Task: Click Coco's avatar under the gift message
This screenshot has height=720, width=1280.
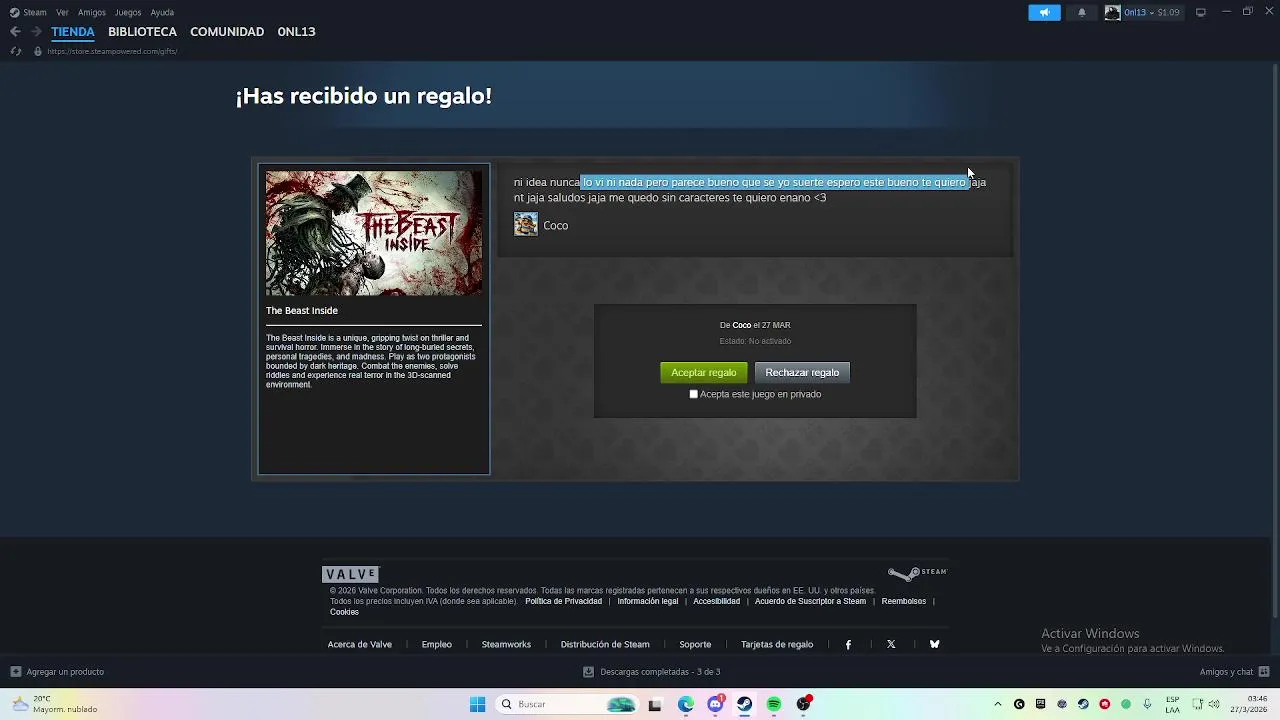Action: click(x=525, y=225)
